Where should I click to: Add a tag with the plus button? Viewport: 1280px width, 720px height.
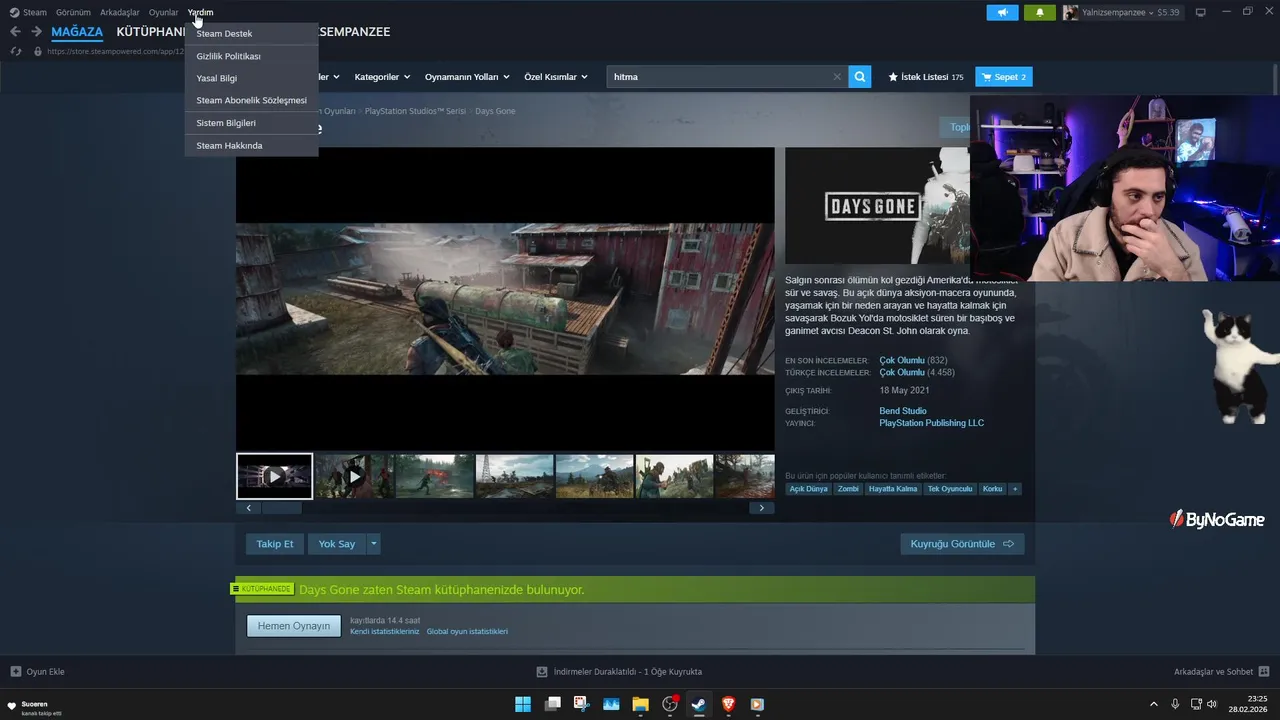[1015, 489]
